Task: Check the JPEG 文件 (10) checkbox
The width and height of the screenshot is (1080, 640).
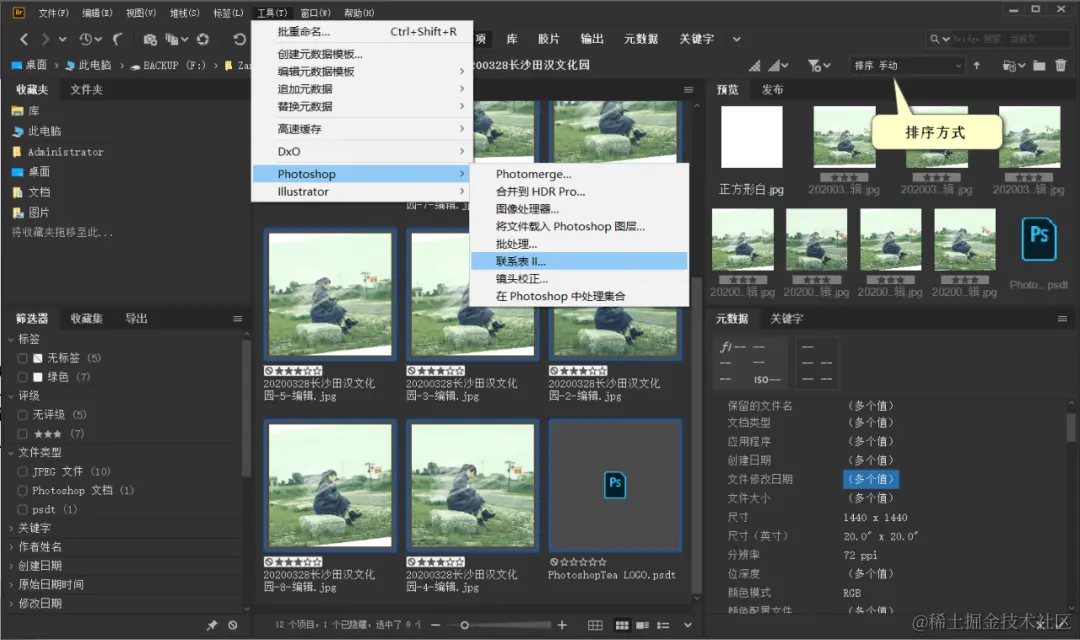Action: pyautogui.click(x=22, y=472)
